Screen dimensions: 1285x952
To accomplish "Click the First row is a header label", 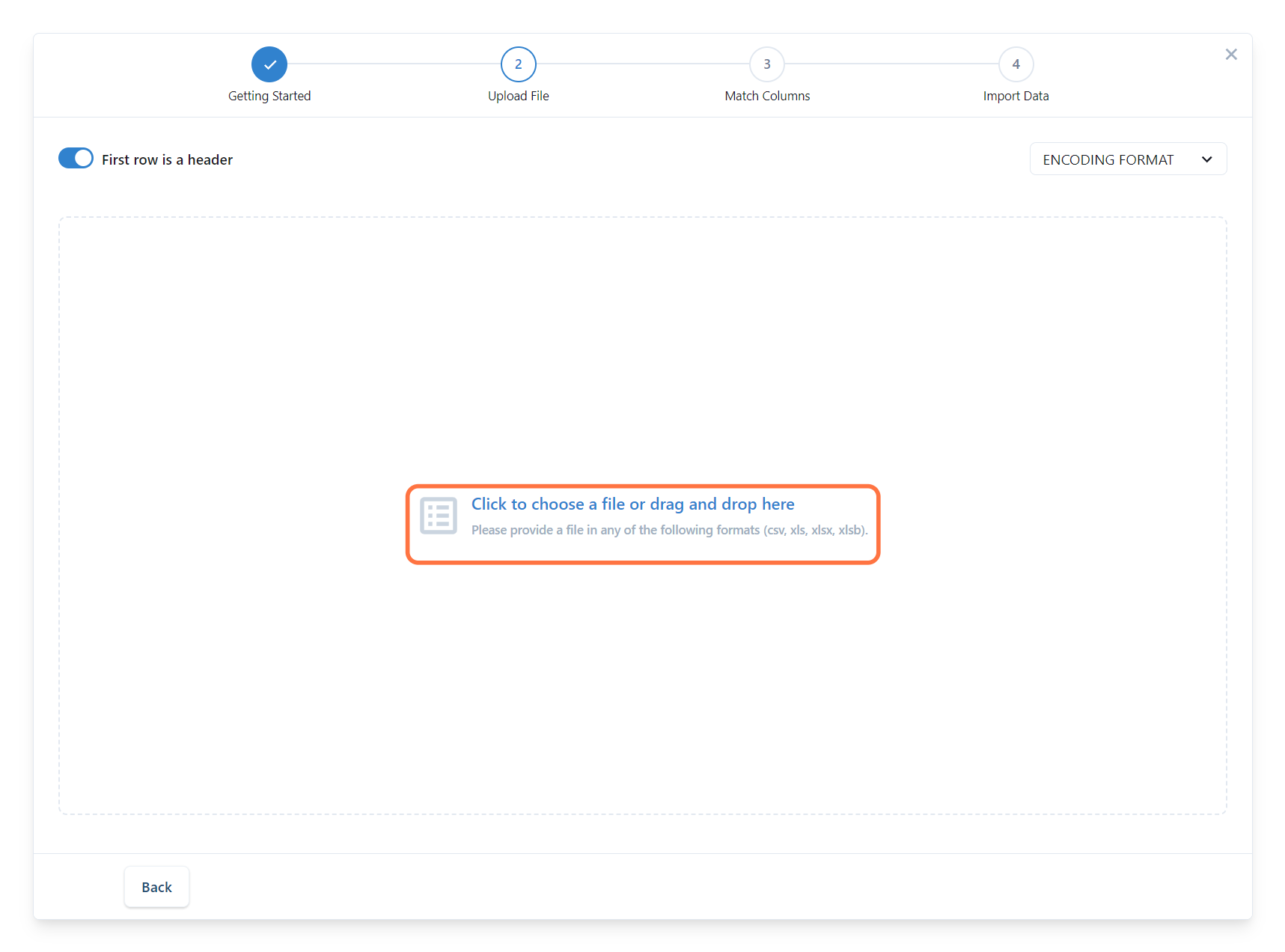I will [167, 159].
